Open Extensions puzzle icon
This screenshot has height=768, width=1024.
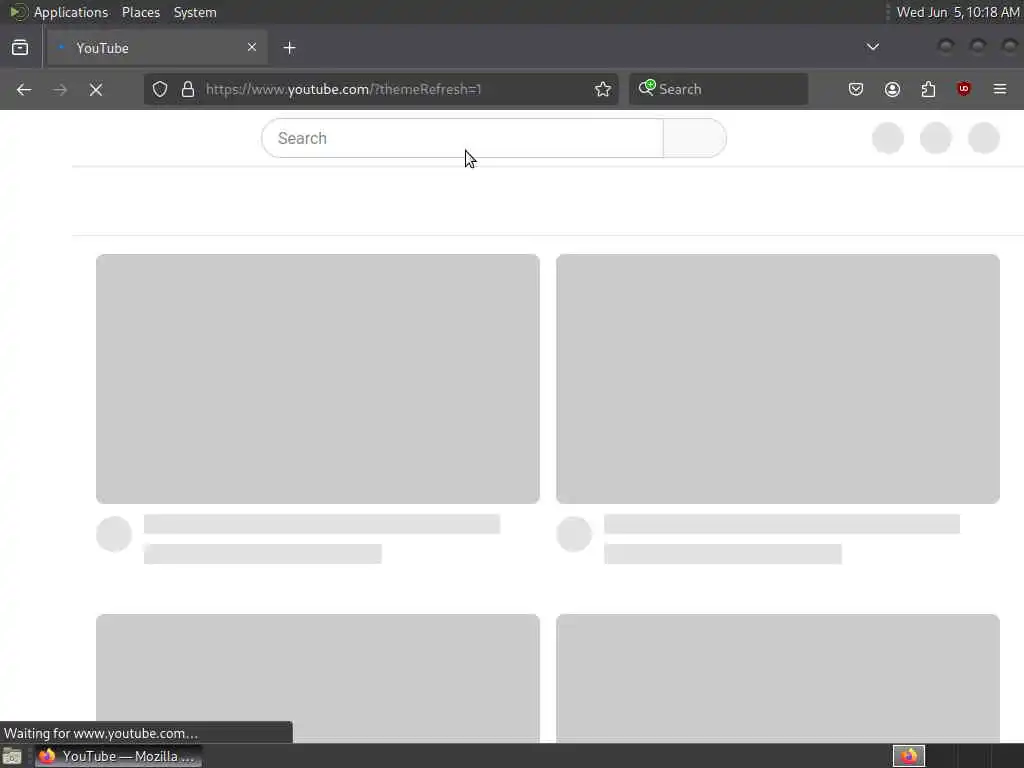pyautogui.click(x=928, y=89)
